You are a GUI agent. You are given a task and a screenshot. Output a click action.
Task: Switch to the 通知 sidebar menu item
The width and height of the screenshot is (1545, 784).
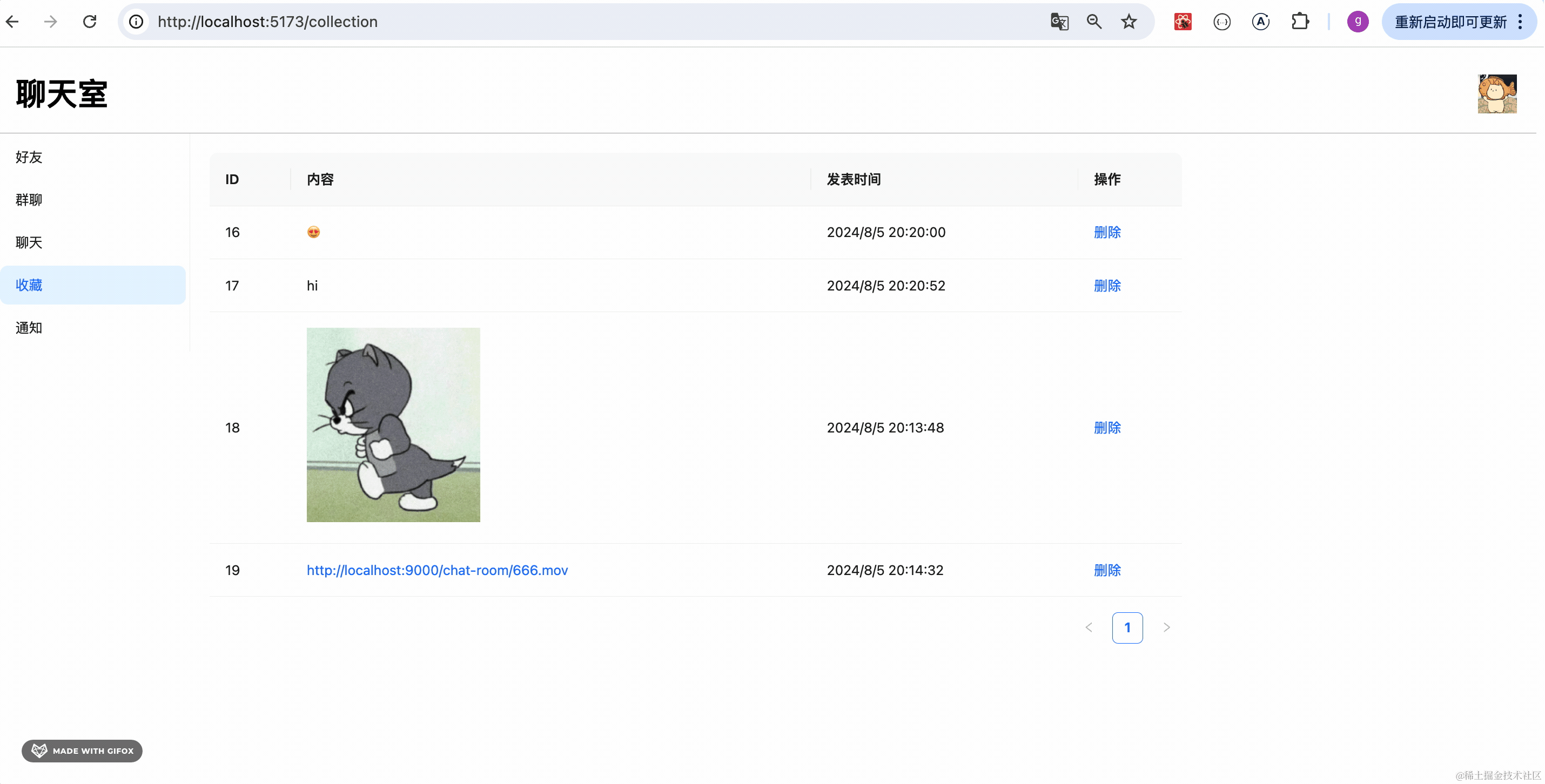coord(29,328)
